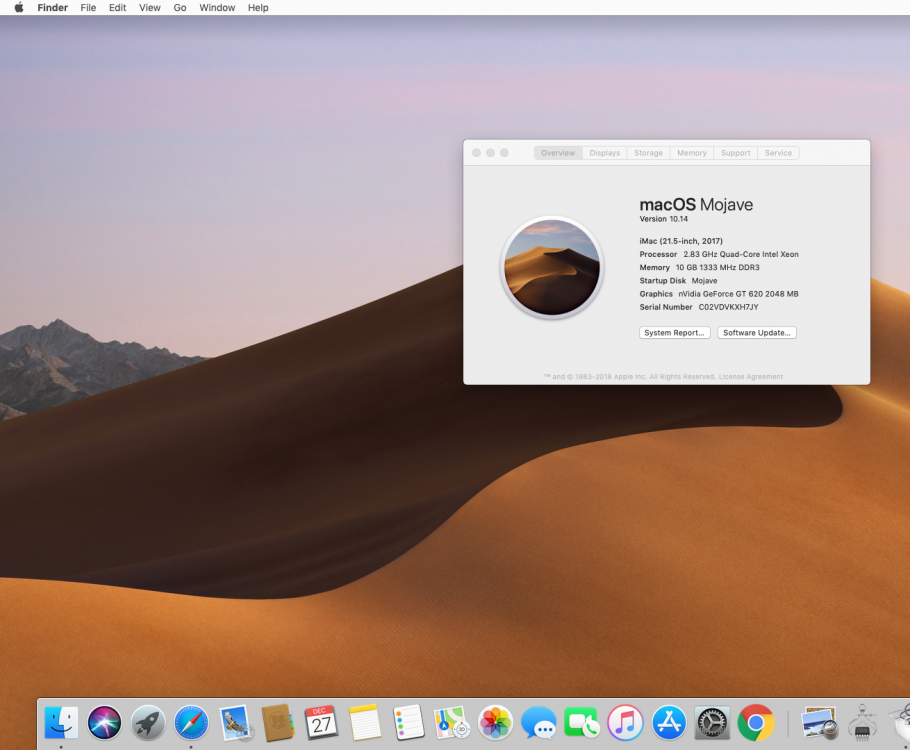The width and height of the screenshot is (910, 750).
Task: Open Maps app in the Dock
Action: (x=452, y=723)
